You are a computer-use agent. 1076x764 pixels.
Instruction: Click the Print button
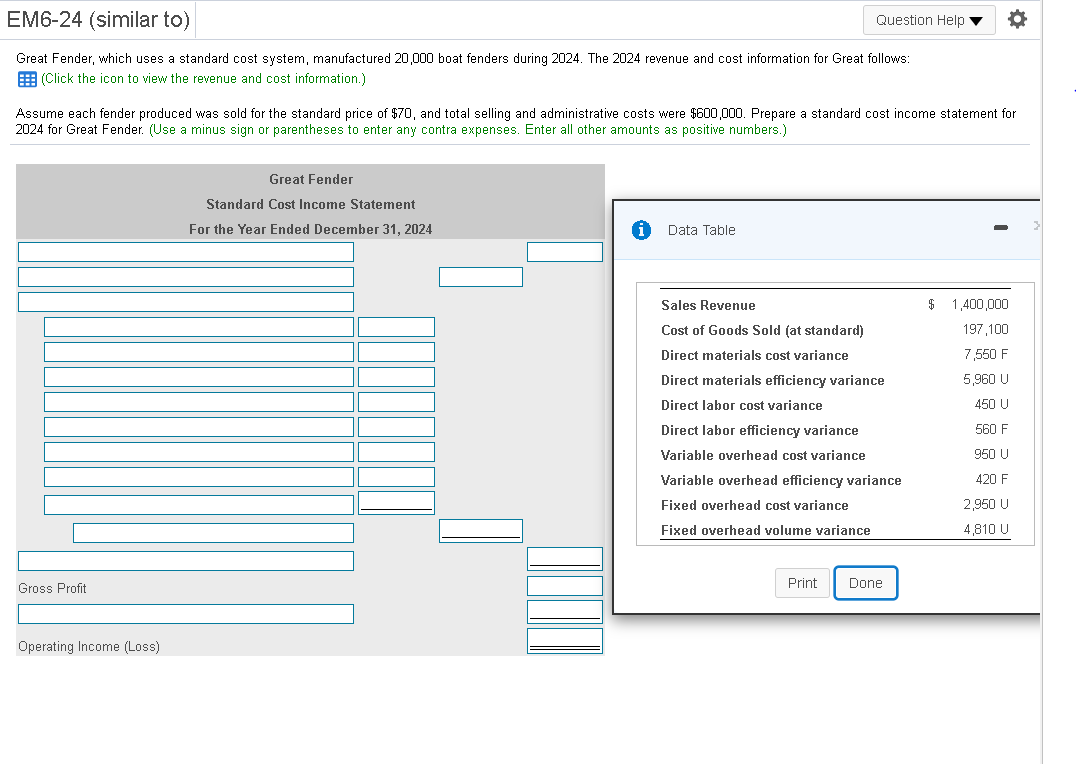[802, 583]
